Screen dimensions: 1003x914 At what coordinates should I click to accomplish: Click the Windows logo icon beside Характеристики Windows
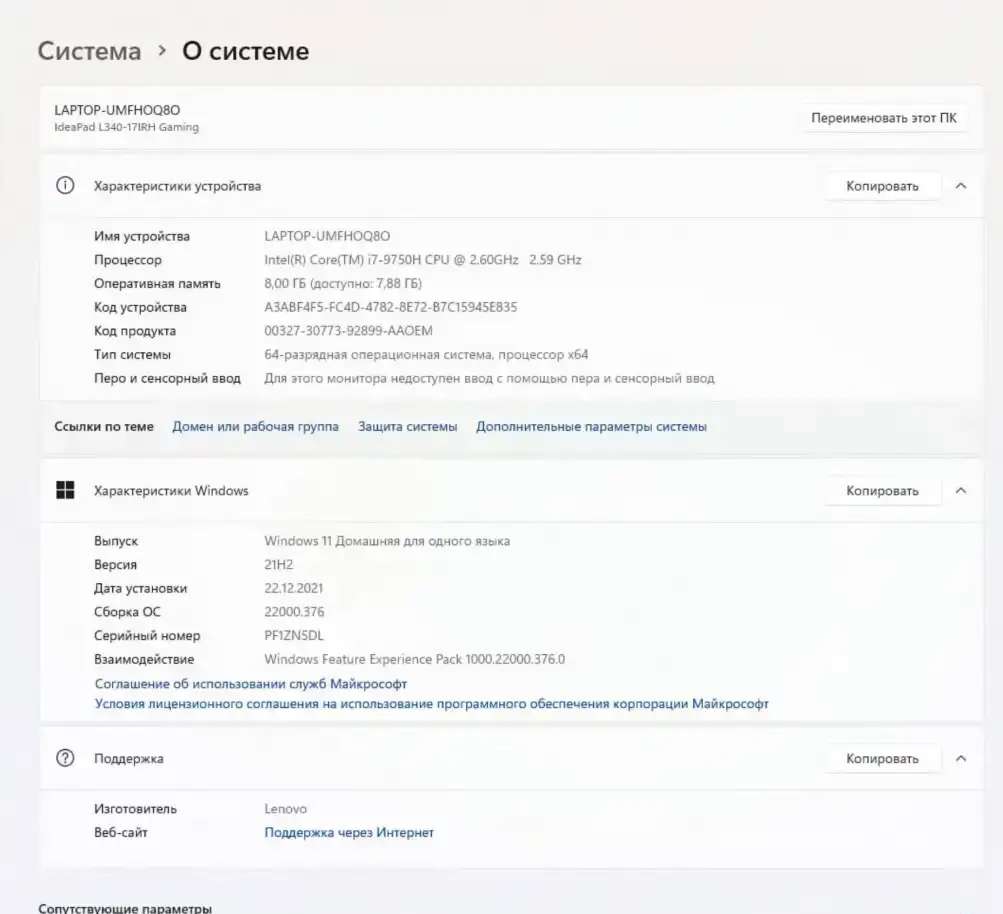tap(65, 491)
